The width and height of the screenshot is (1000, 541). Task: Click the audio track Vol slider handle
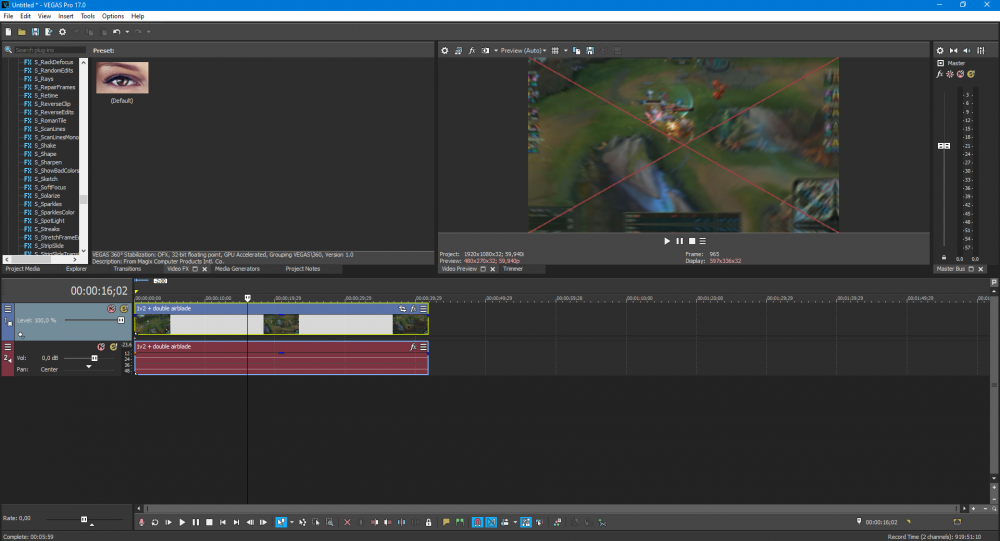click(x=94, y=357)
